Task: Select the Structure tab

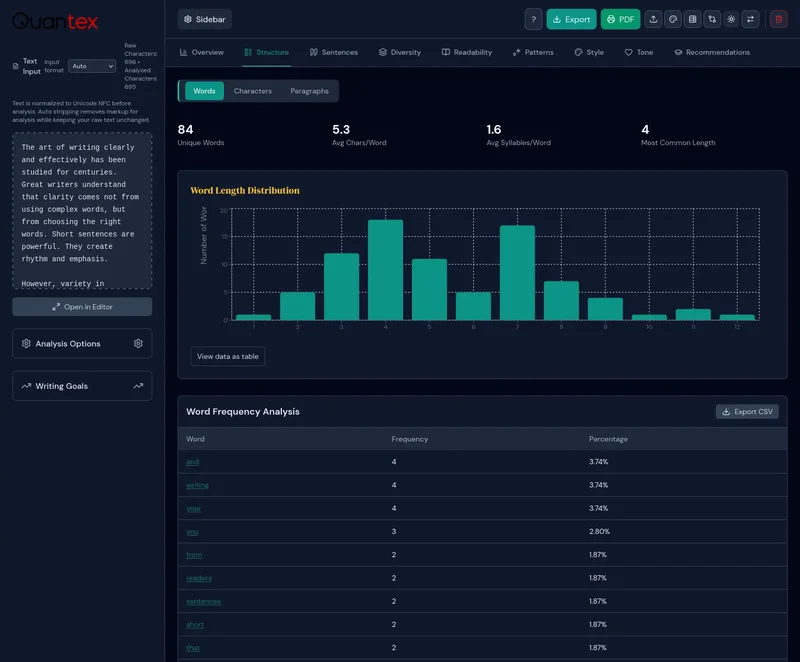Action: 266,52
